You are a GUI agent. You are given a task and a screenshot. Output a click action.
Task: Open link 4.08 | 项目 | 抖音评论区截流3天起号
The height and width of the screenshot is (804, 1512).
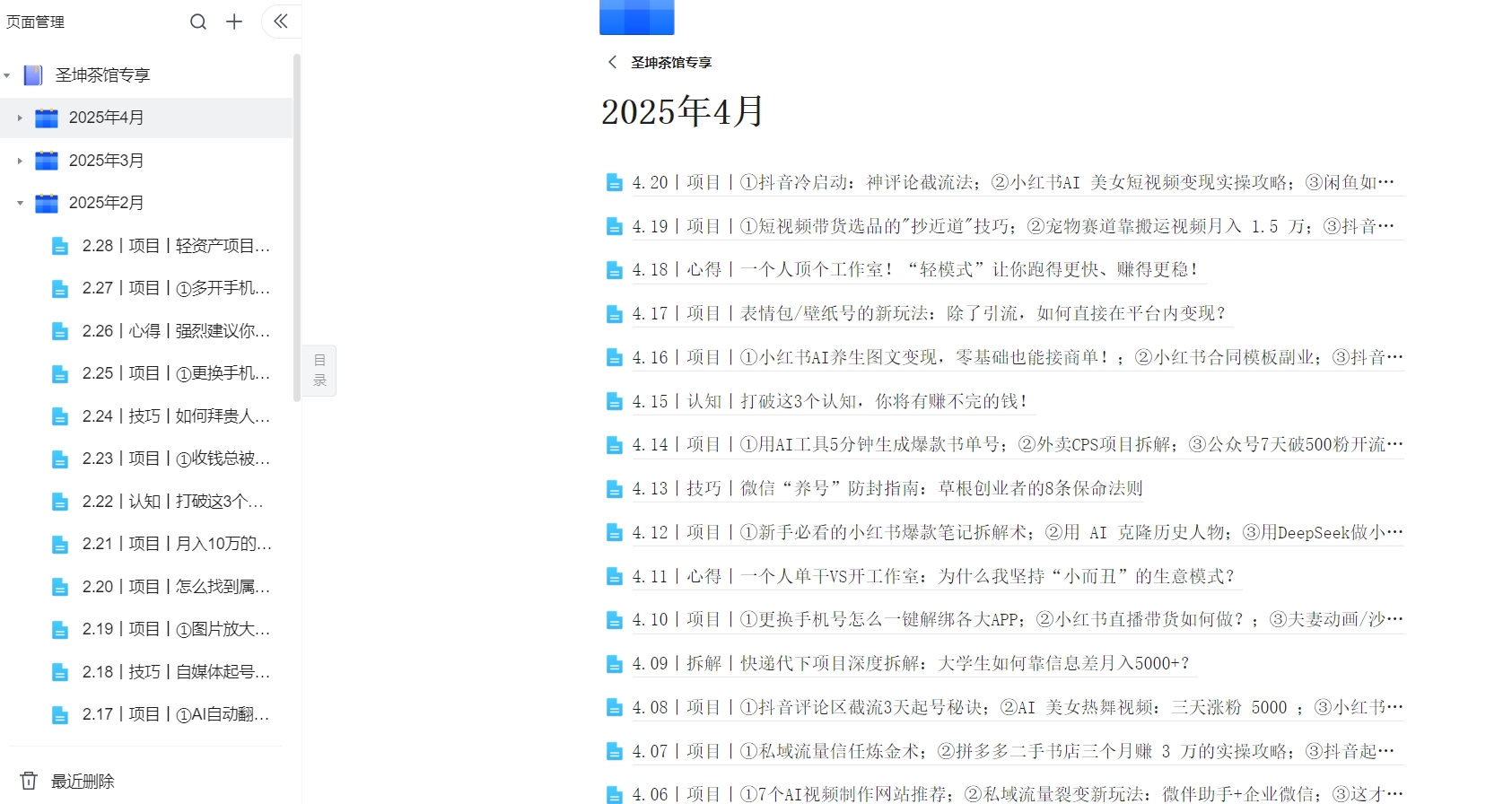tap(1018, 708)
